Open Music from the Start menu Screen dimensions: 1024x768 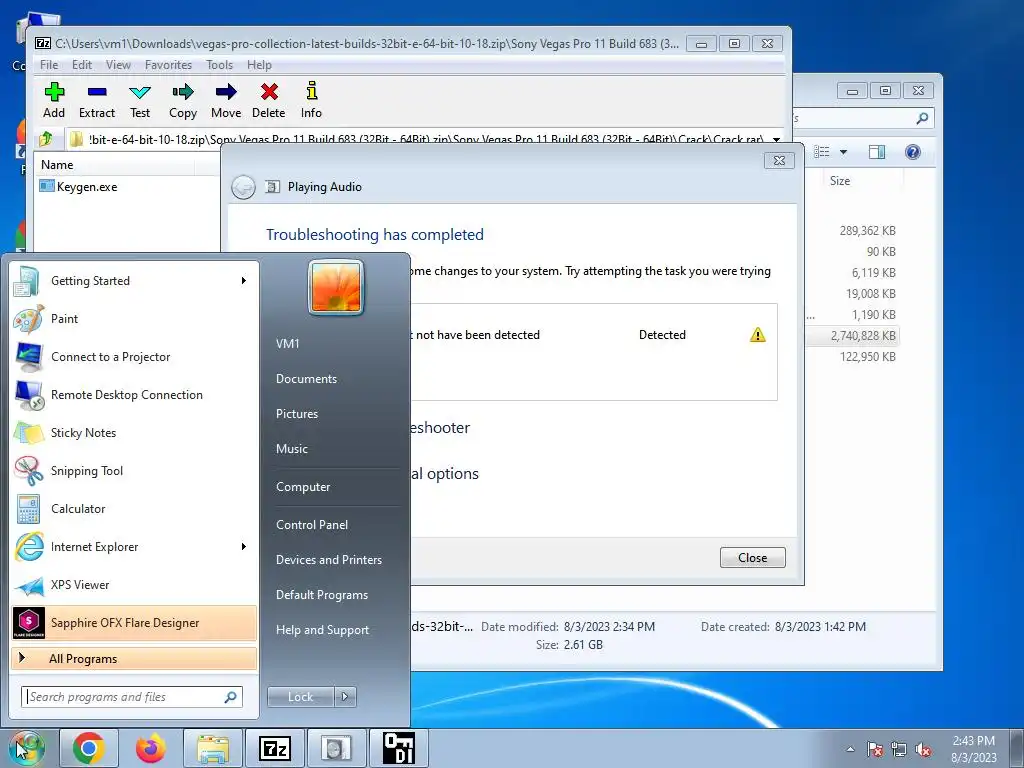[x=291, y=449]
